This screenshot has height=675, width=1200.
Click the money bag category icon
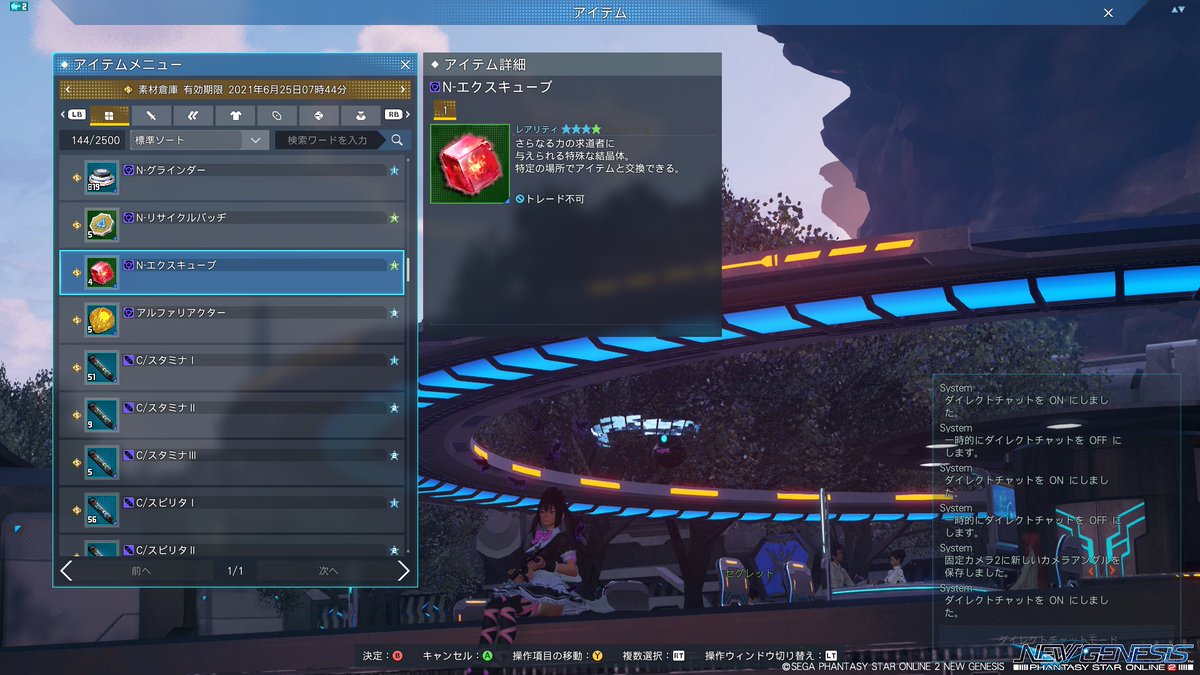[x=360, y=115]
